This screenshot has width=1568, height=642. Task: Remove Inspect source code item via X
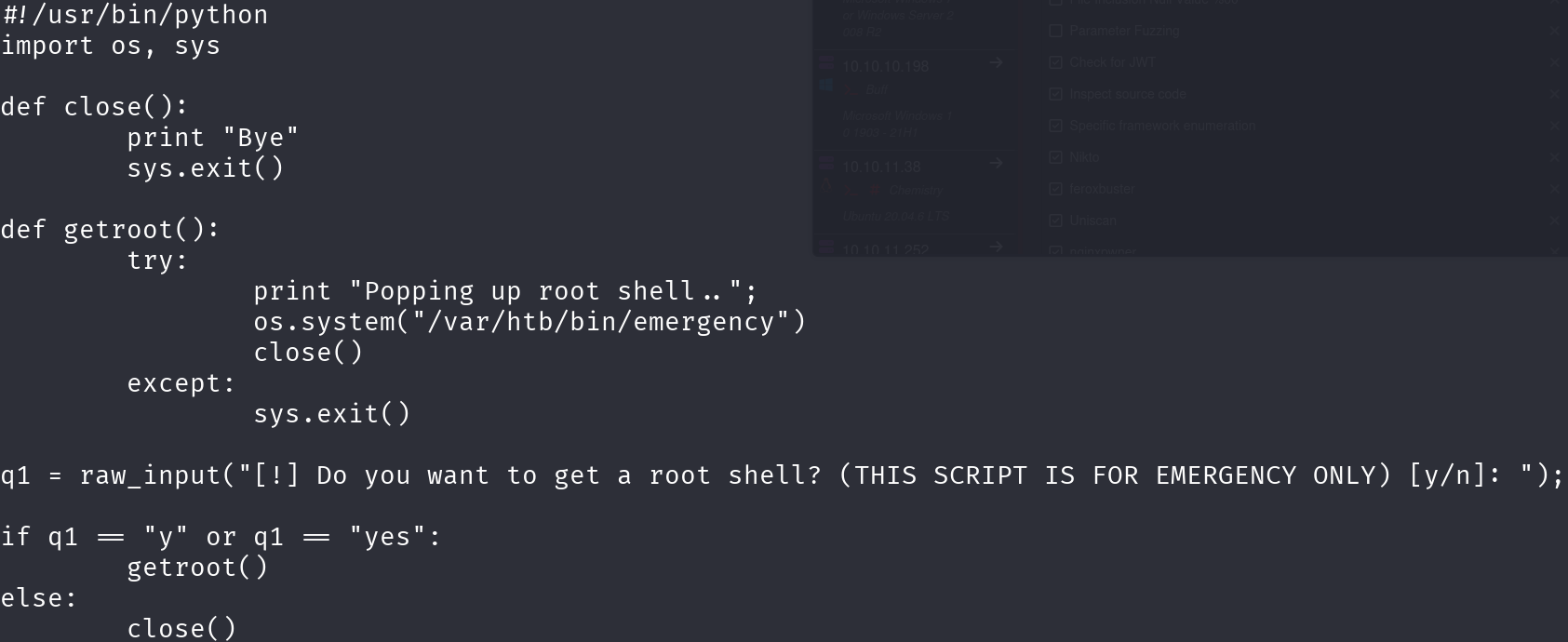[1555, 94]
